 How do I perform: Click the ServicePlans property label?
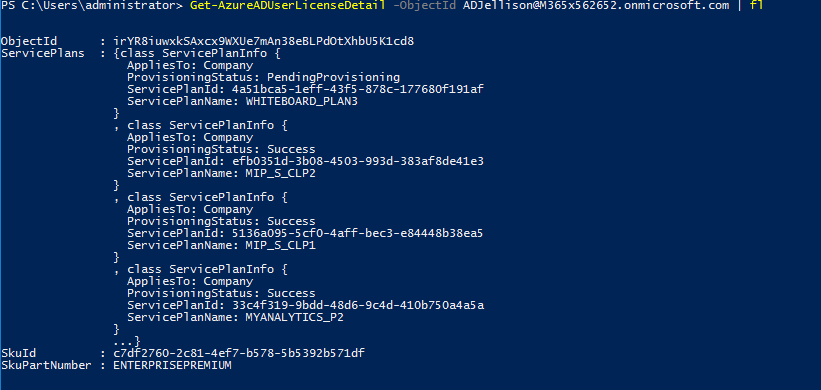(x=43, y=53)
